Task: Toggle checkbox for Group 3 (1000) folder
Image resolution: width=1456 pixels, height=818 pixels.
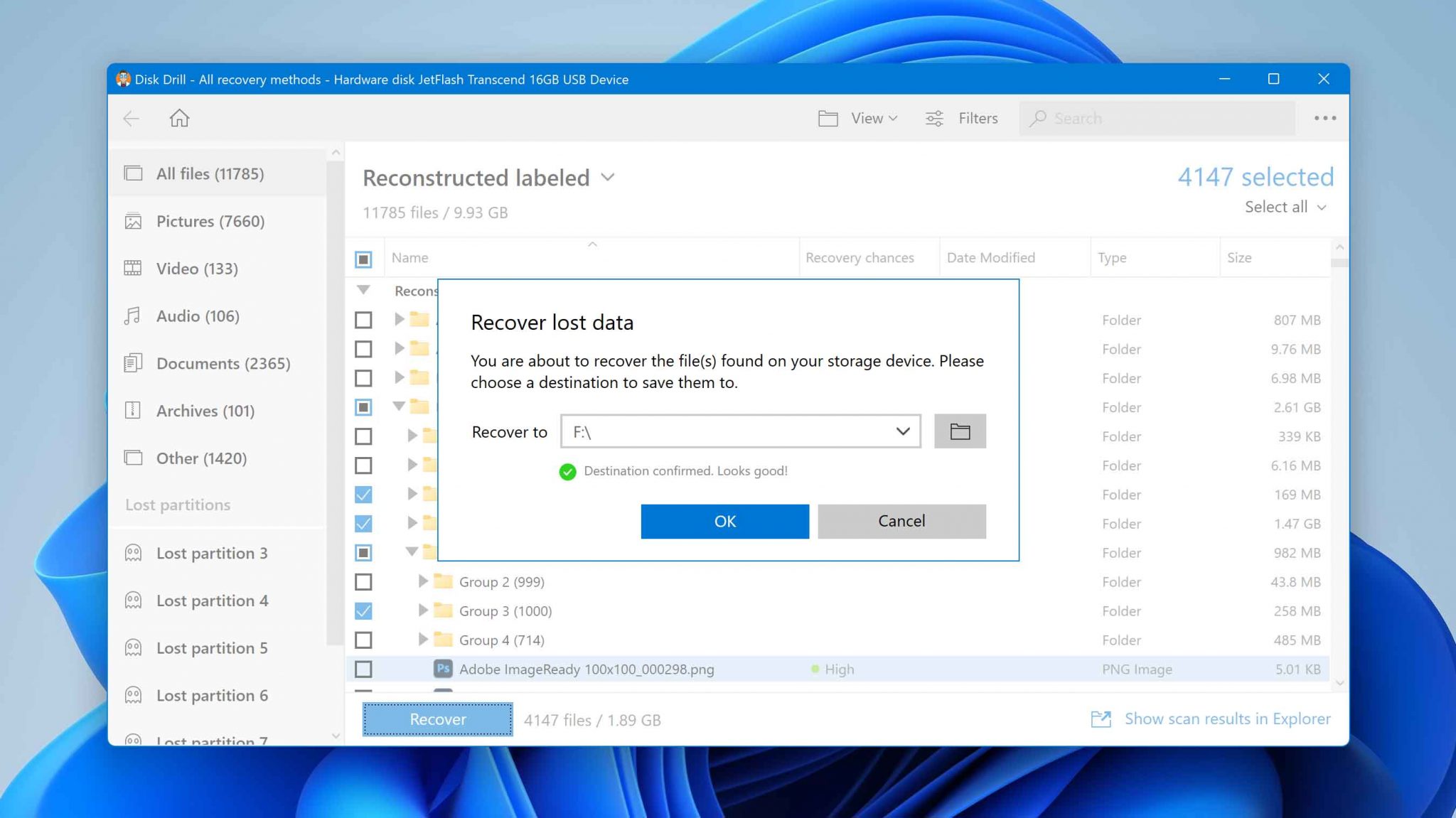Action: pos(362,610)
